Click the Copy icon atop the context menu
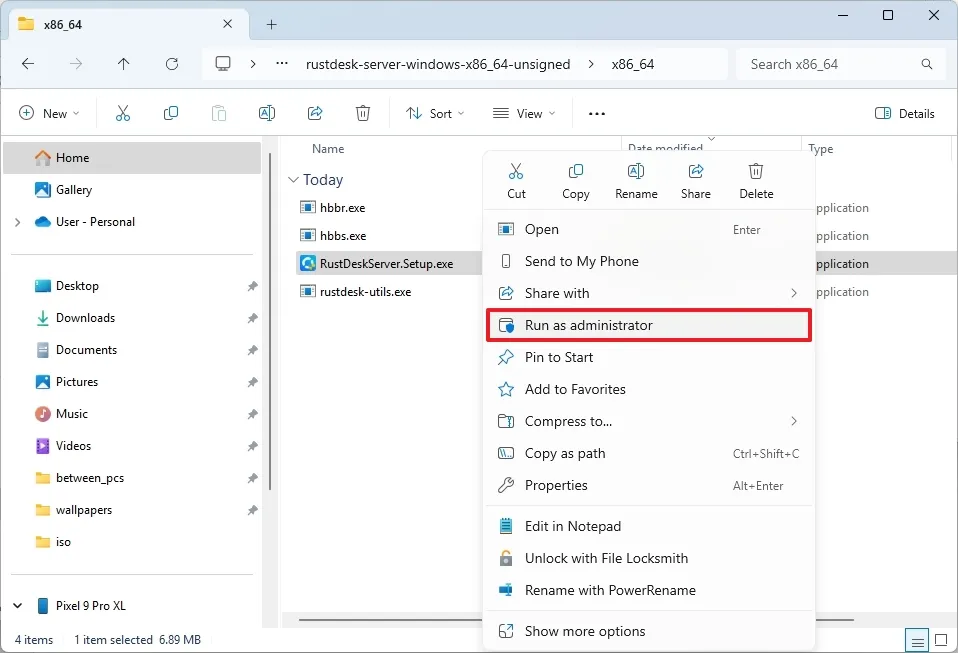 click(x=576, y=180)
